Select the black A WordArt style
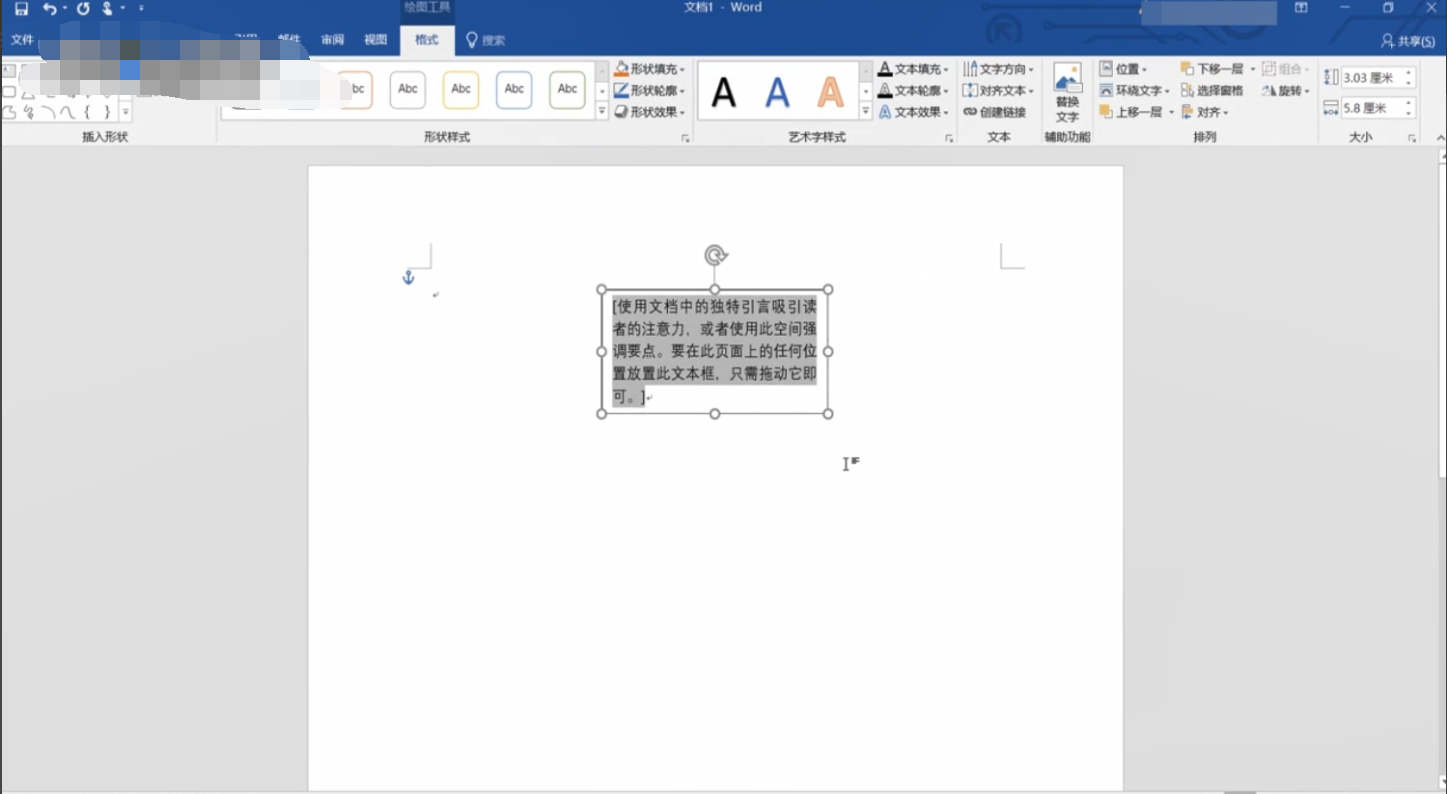1447x794 pixels. [723, 92]
